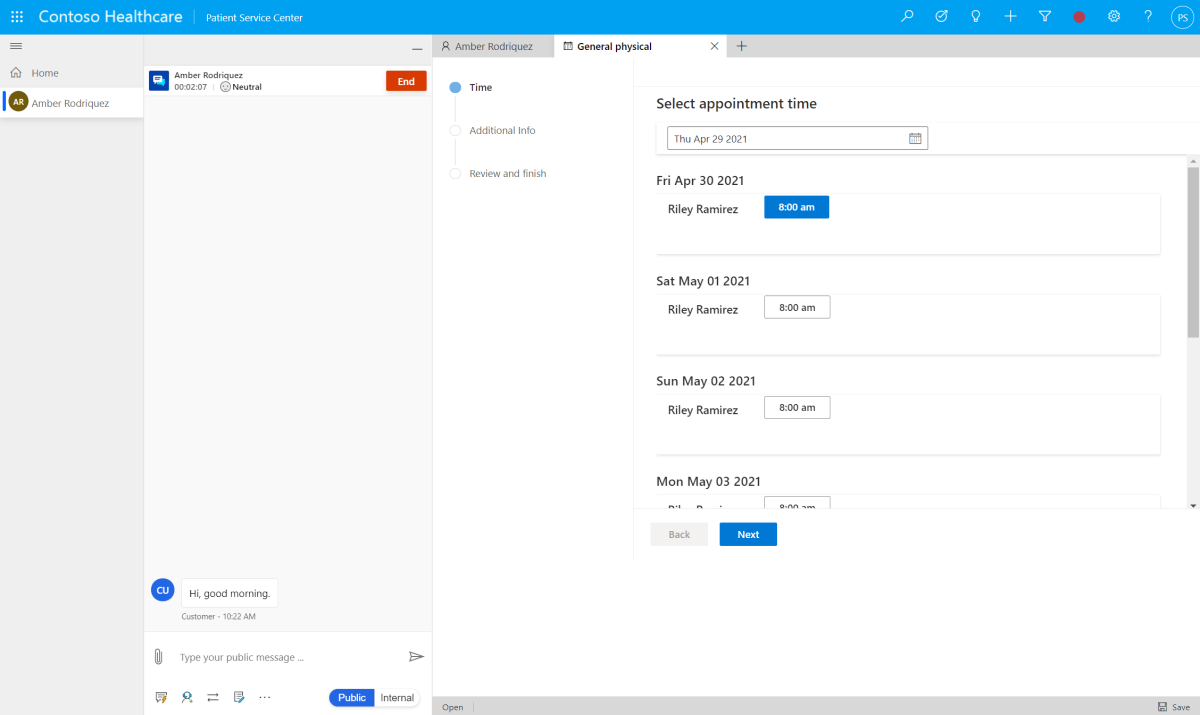The height and width of the screenshot is (715, 1200).
Task: Open the consult agent icon
Action: 187,697
